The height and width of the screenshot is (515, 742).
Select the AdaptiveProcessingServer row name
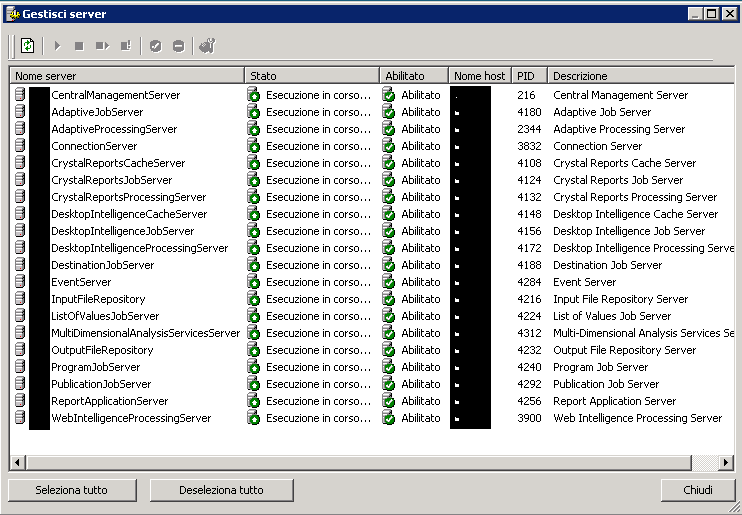pyautogui.click(x=114, y=129)
